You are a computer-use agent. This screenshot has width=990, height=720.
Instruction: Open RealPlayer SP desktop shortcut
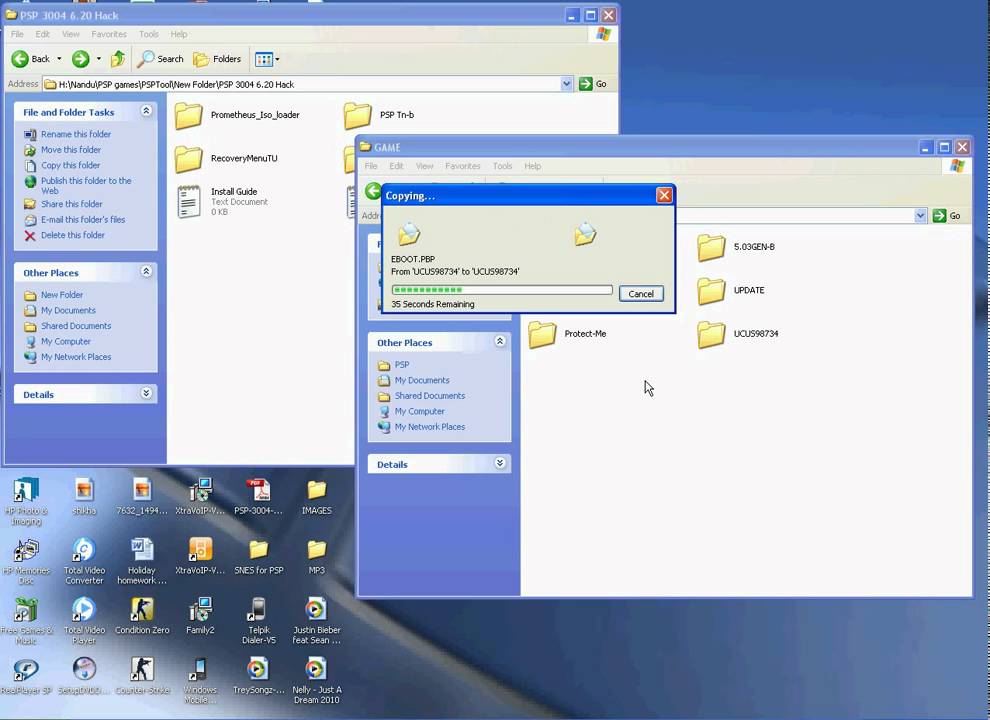point(26,676)
